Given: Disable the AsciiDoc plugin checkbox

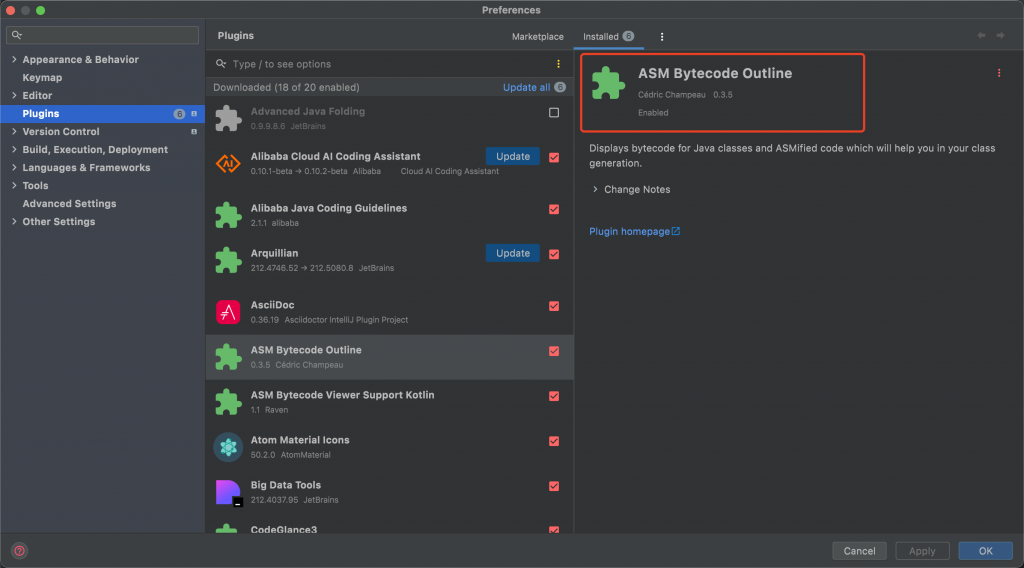Looking at the screenshot, I should [x=554, y=306].
